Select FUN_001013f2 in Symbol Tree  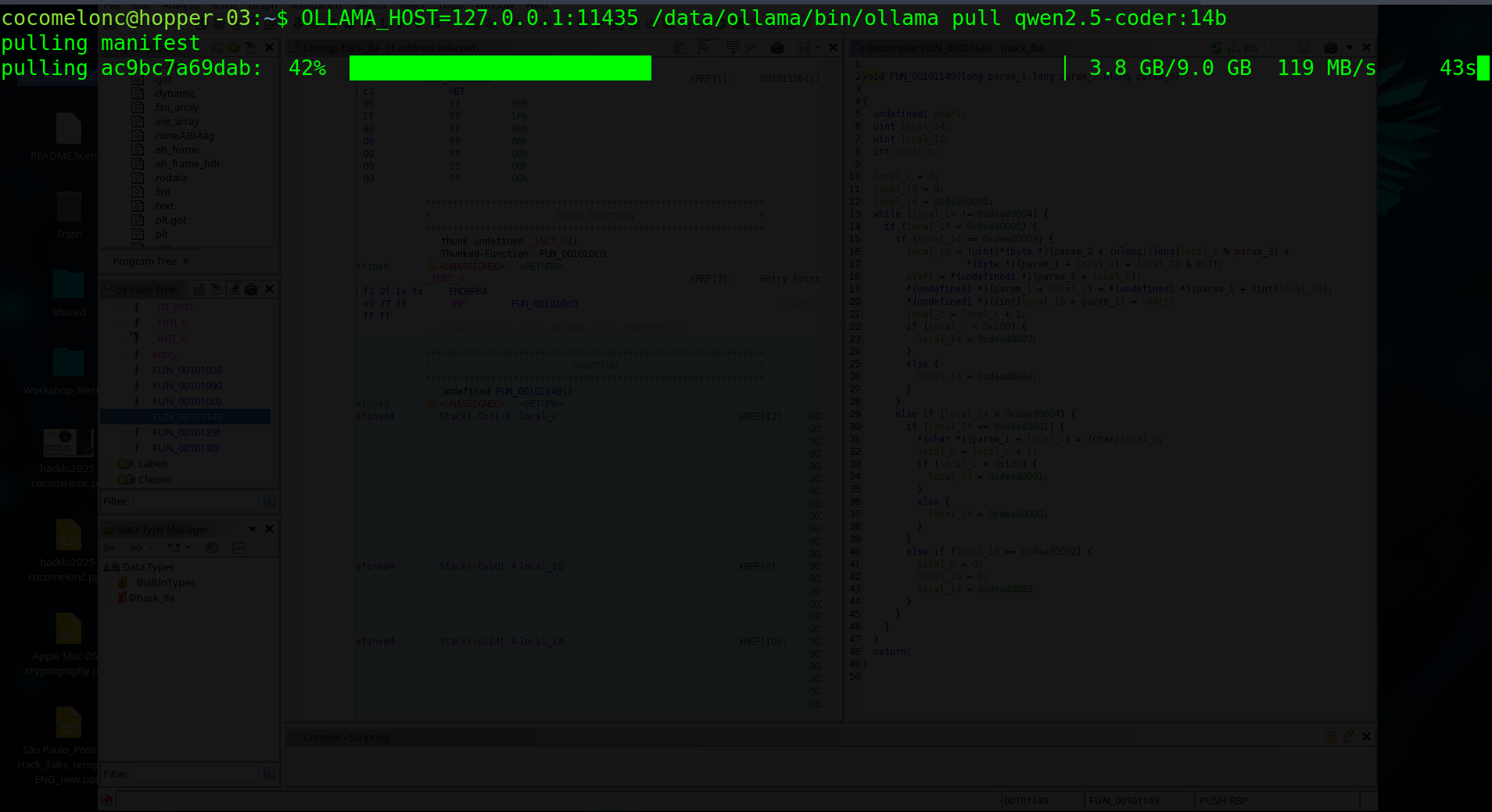(x=186, y=449)
